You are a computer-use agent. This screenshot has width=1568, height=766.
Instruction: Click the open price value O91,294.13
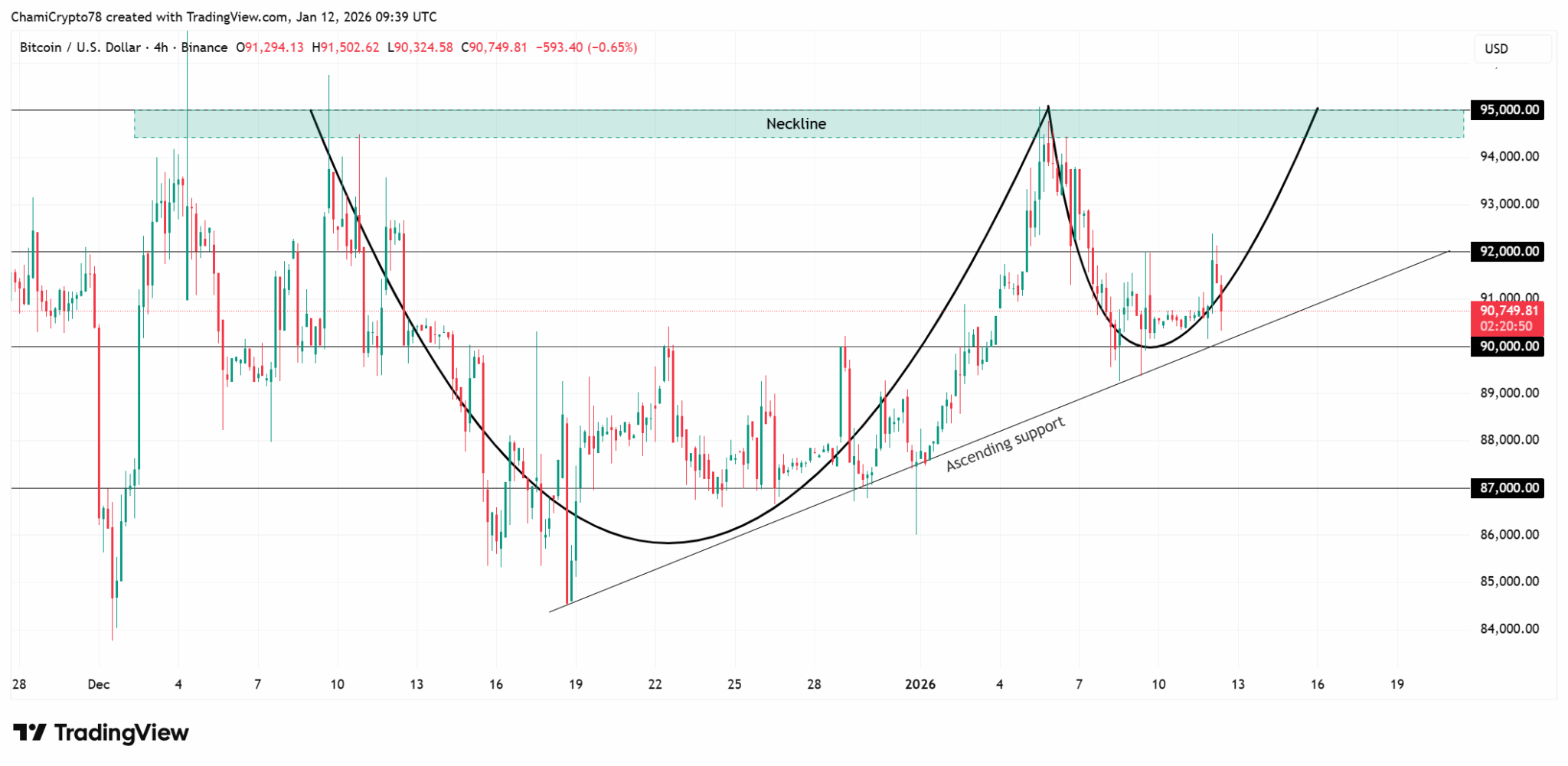tap(269, 47)
